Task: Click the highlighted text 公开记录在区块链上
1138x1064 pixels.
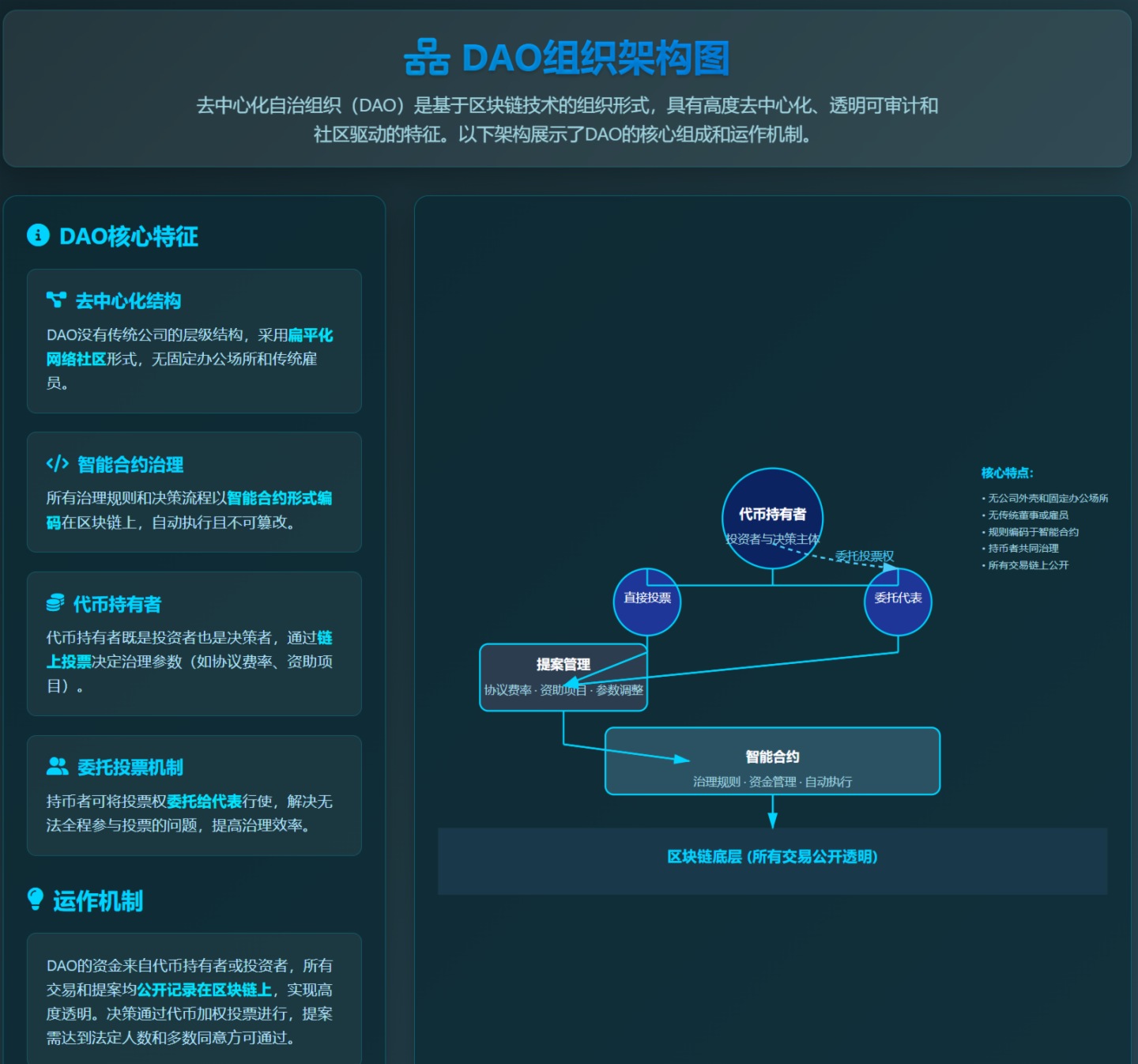Action: pos(204,990)
